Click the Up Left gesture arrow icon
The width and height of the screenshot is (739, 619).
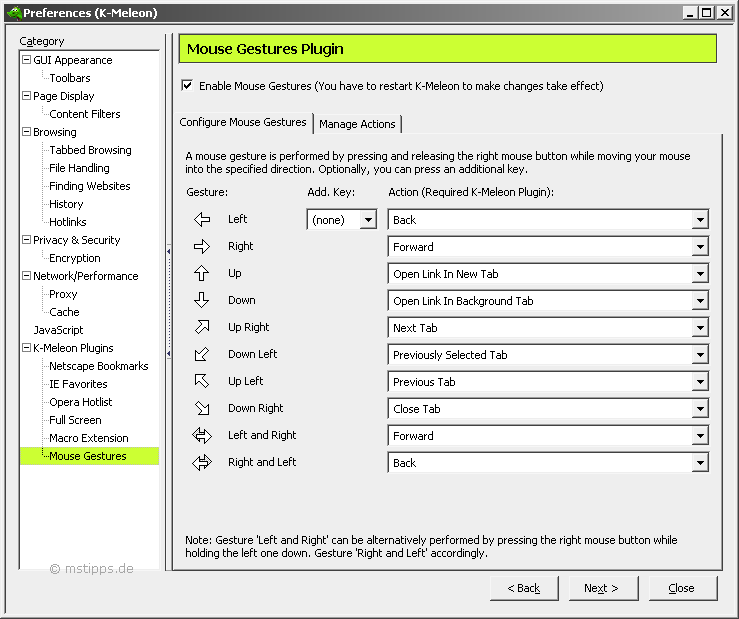[x=202, y=381]
